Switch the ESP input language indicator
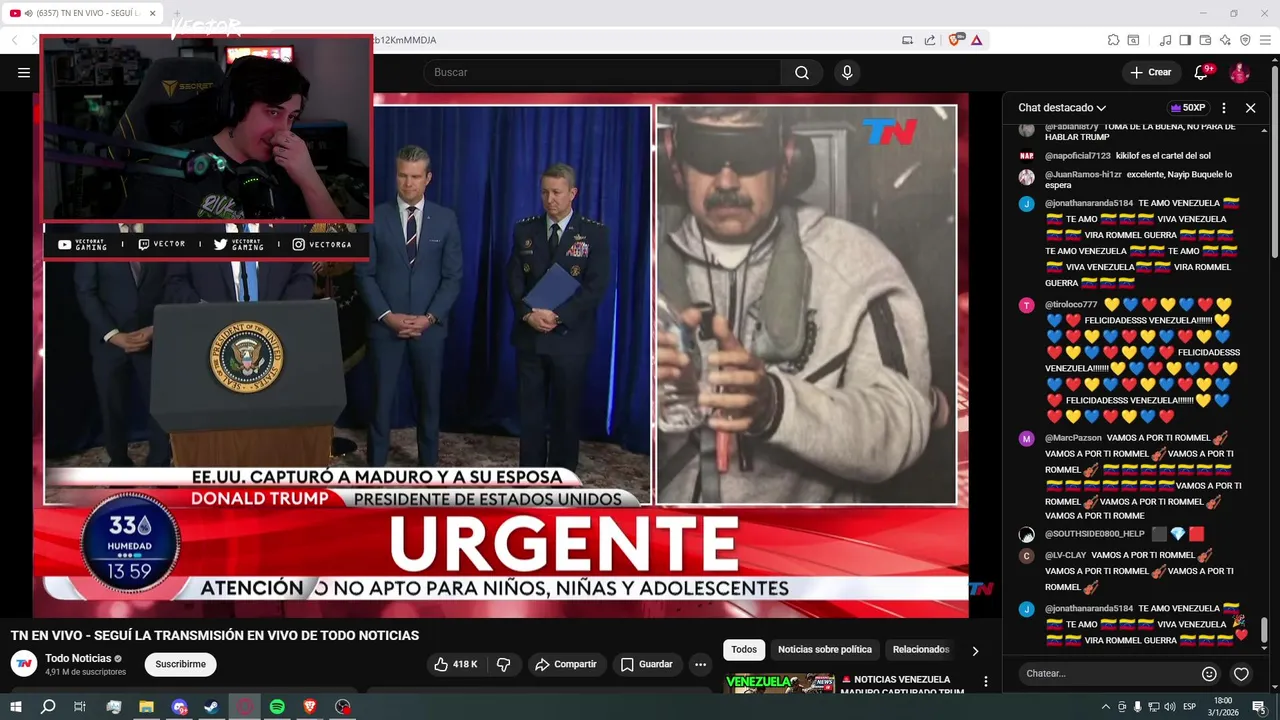Screen dimensions: 1280x720 click(1189, 707)
